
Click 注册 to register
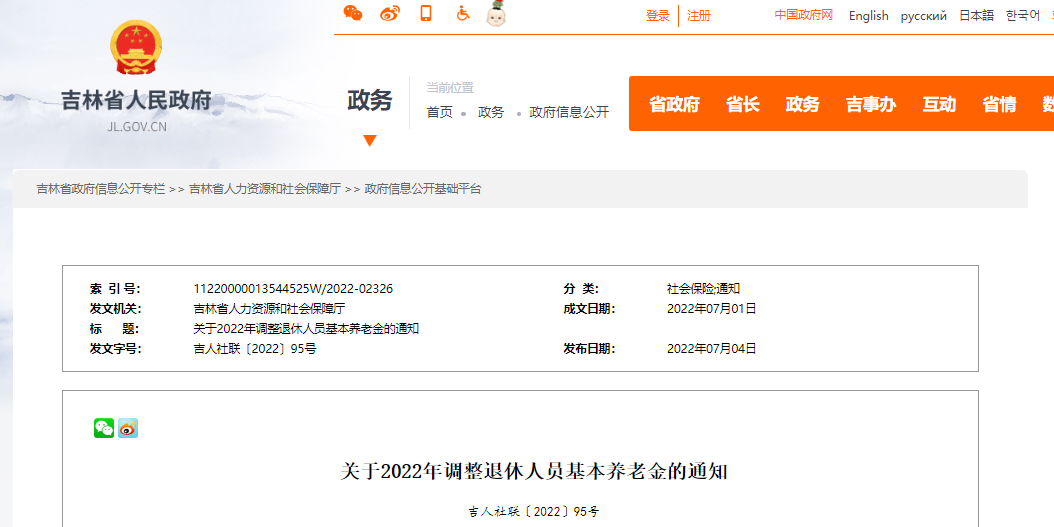[x=698, y=15]
